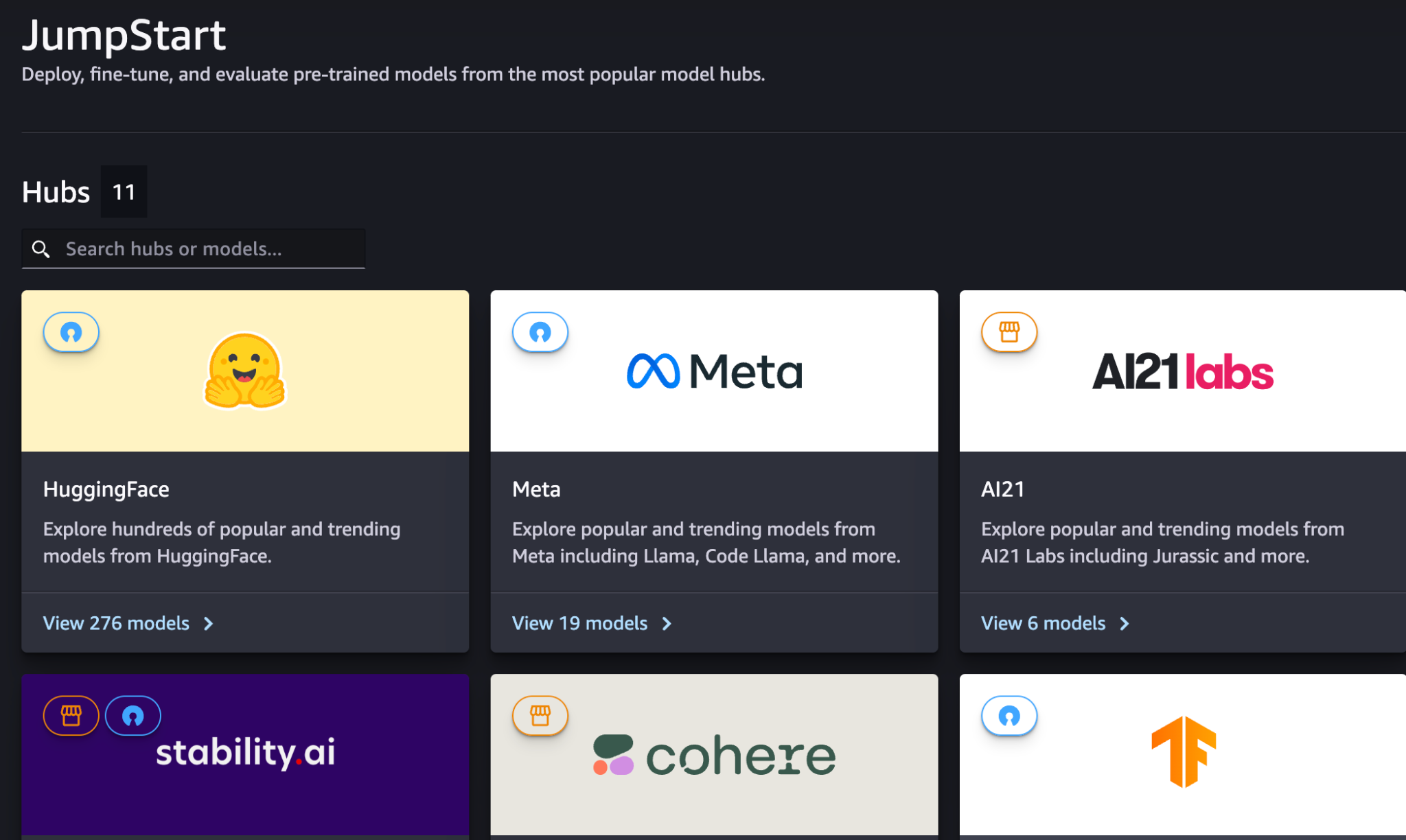Open the HuggingFace models list via View 276 models
Screen dimensions: 1406x840
115,623
